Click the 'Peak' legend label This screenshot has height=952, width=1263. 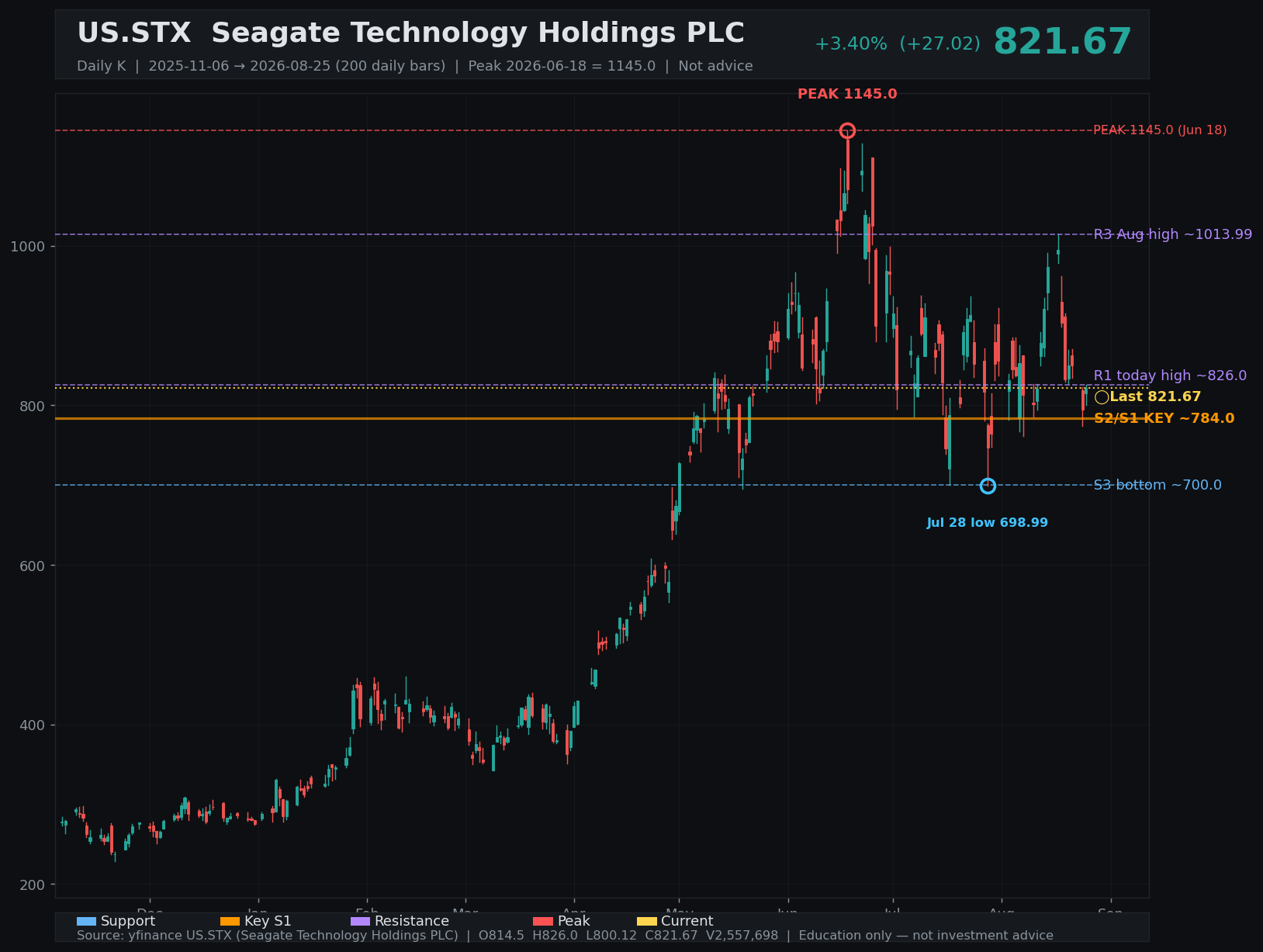pyautogui.click(x=573, y=921)
